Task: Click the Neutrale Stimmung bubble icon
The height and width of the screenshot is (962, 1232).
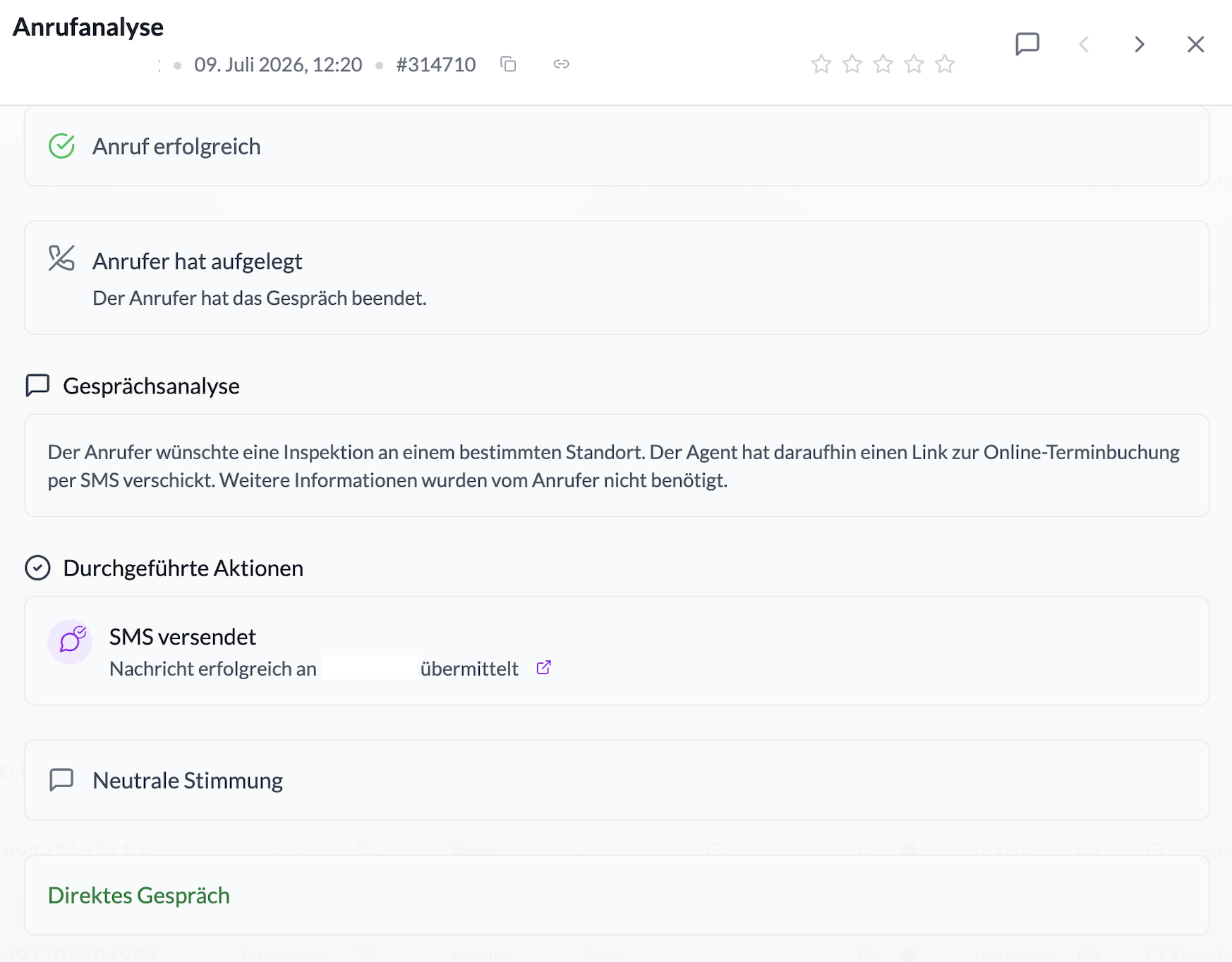Action: [x=61, y=780]
